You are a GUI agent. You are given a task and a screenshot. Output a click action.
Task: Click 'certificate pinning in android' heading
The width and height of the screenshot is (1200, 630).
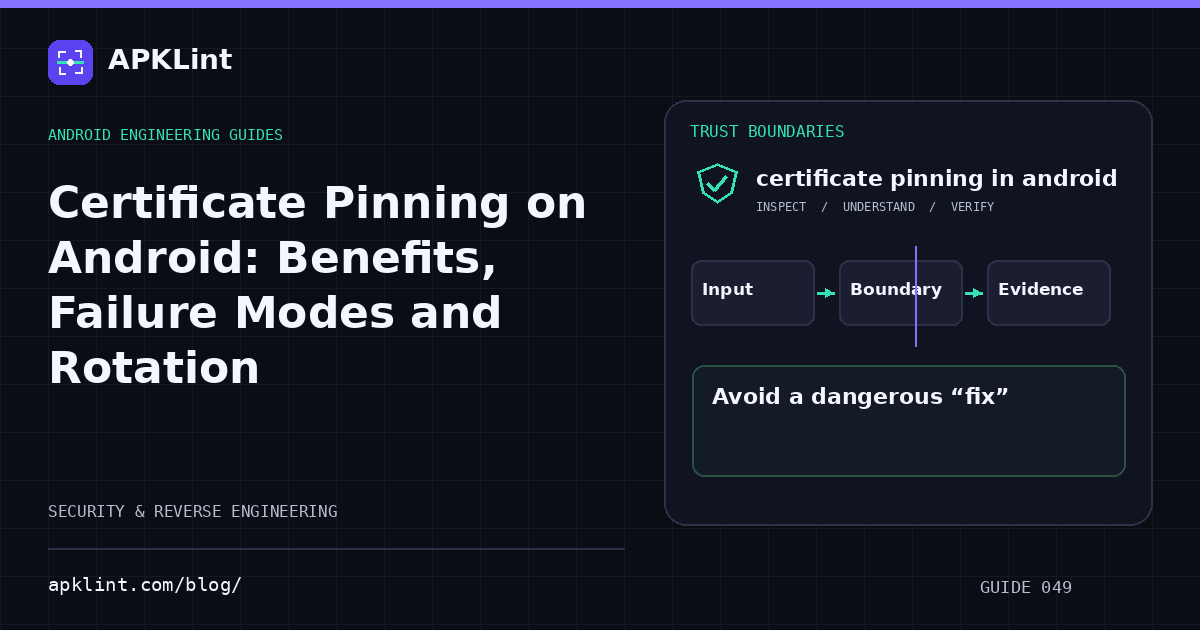936,179
